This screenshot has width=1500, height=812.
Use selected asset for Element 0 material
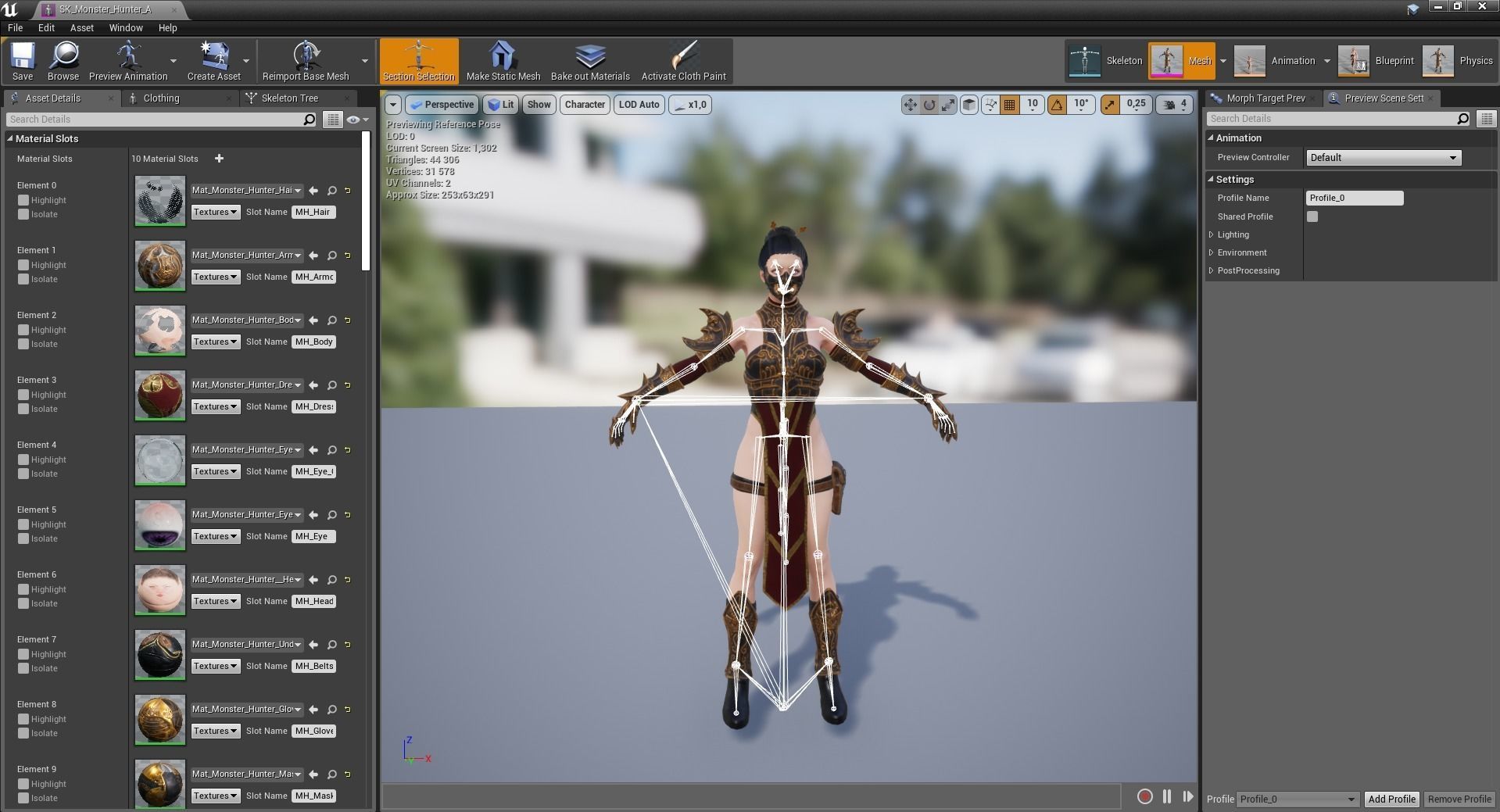313,191
